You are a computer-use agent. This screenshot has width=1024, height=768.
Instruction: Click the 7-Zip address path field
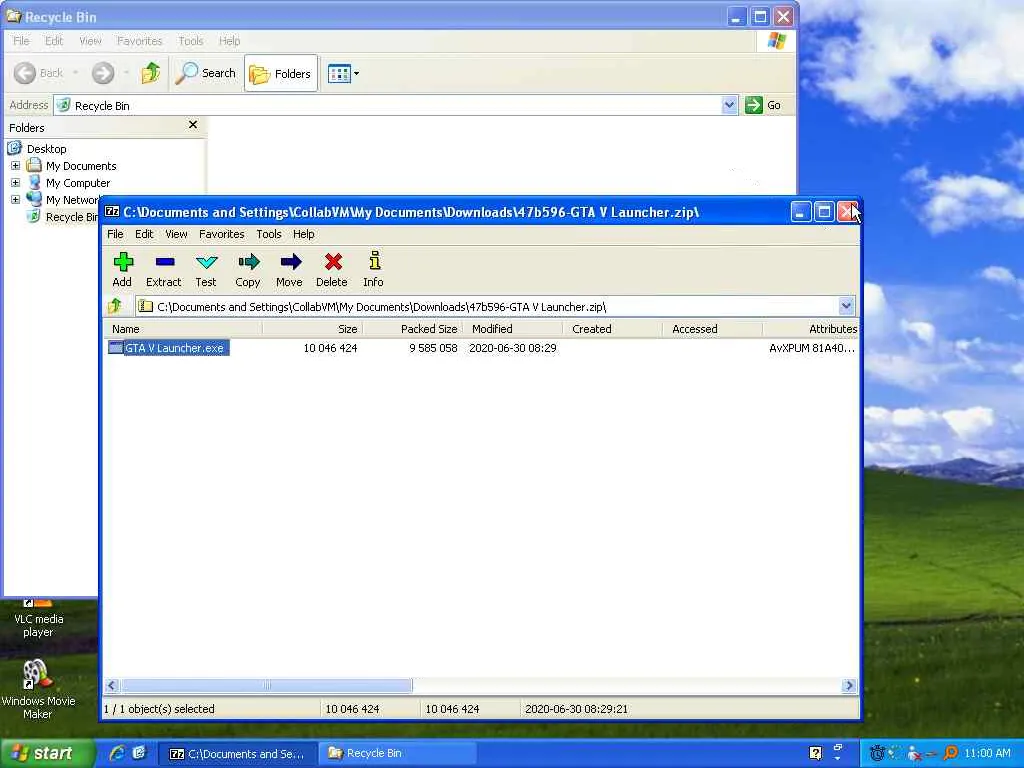click(487, 306)
